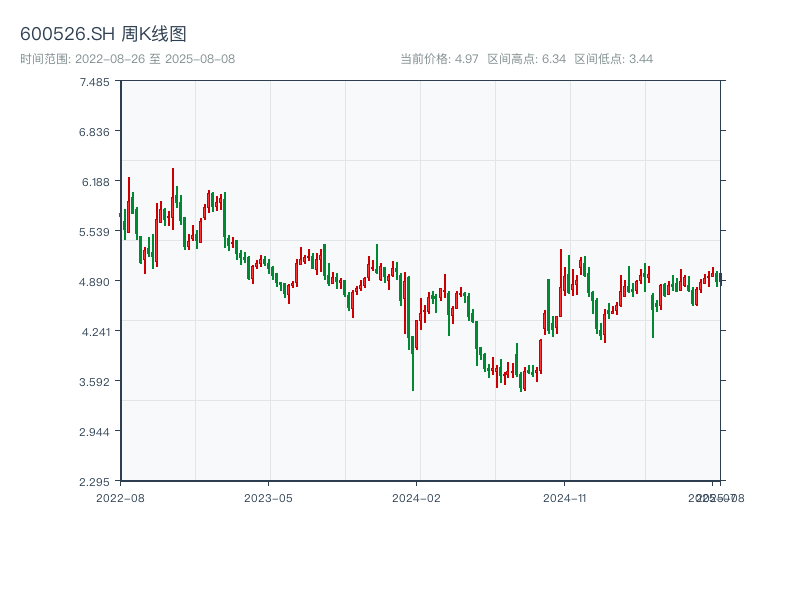The height and width of the screenshot is (600, 800).
Task: Click the chart title 600526.SH 周K线图
Action: (103, 34)
